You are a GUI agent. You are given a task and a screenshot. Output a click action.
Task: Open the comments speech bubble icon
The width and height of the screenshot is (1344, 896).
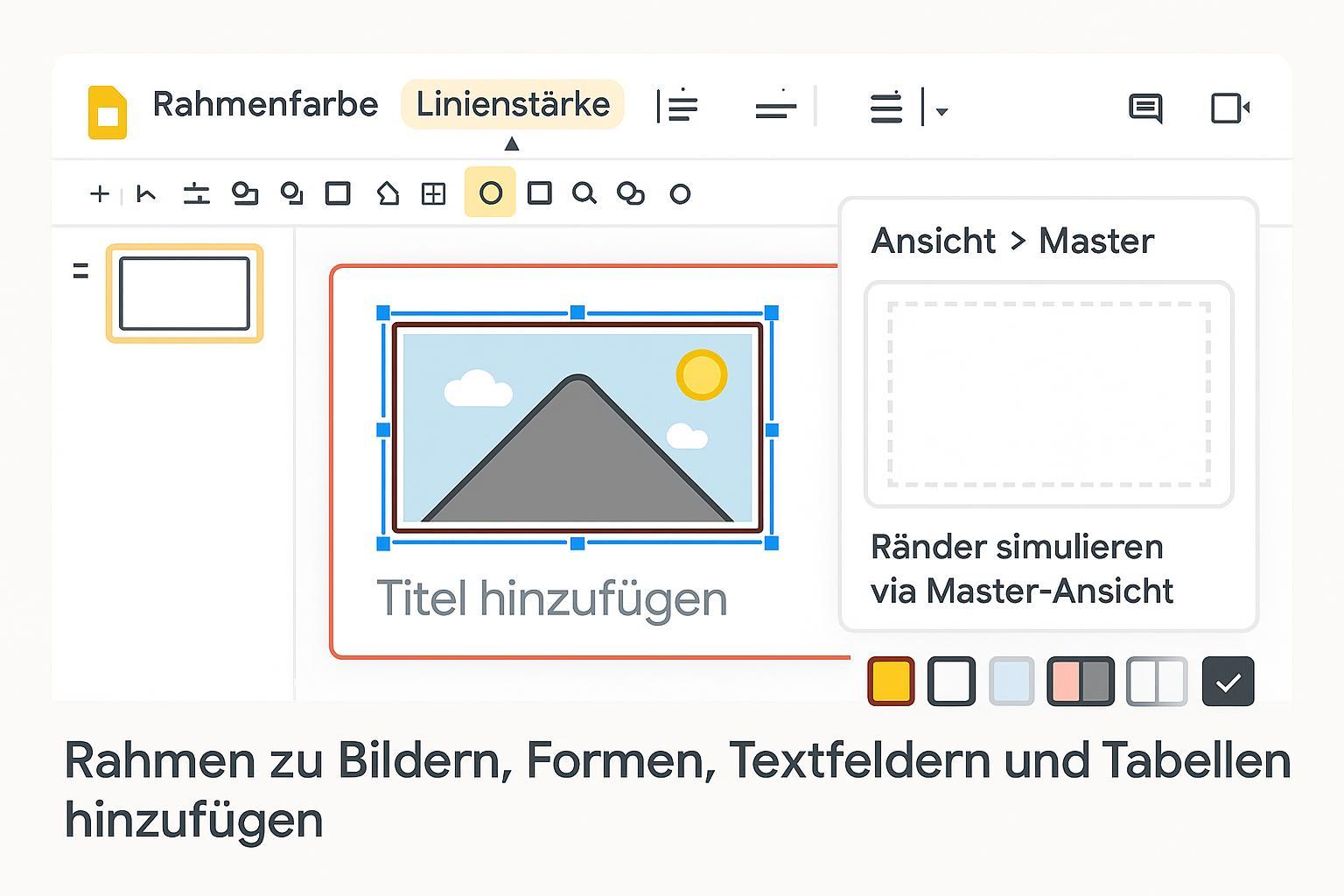click(x=1144, y=108)
